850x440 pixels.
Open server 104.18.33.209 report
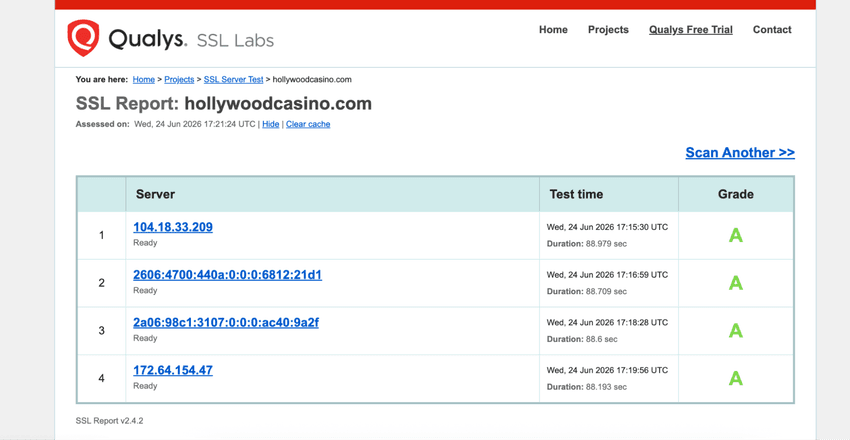coord(173,227)
